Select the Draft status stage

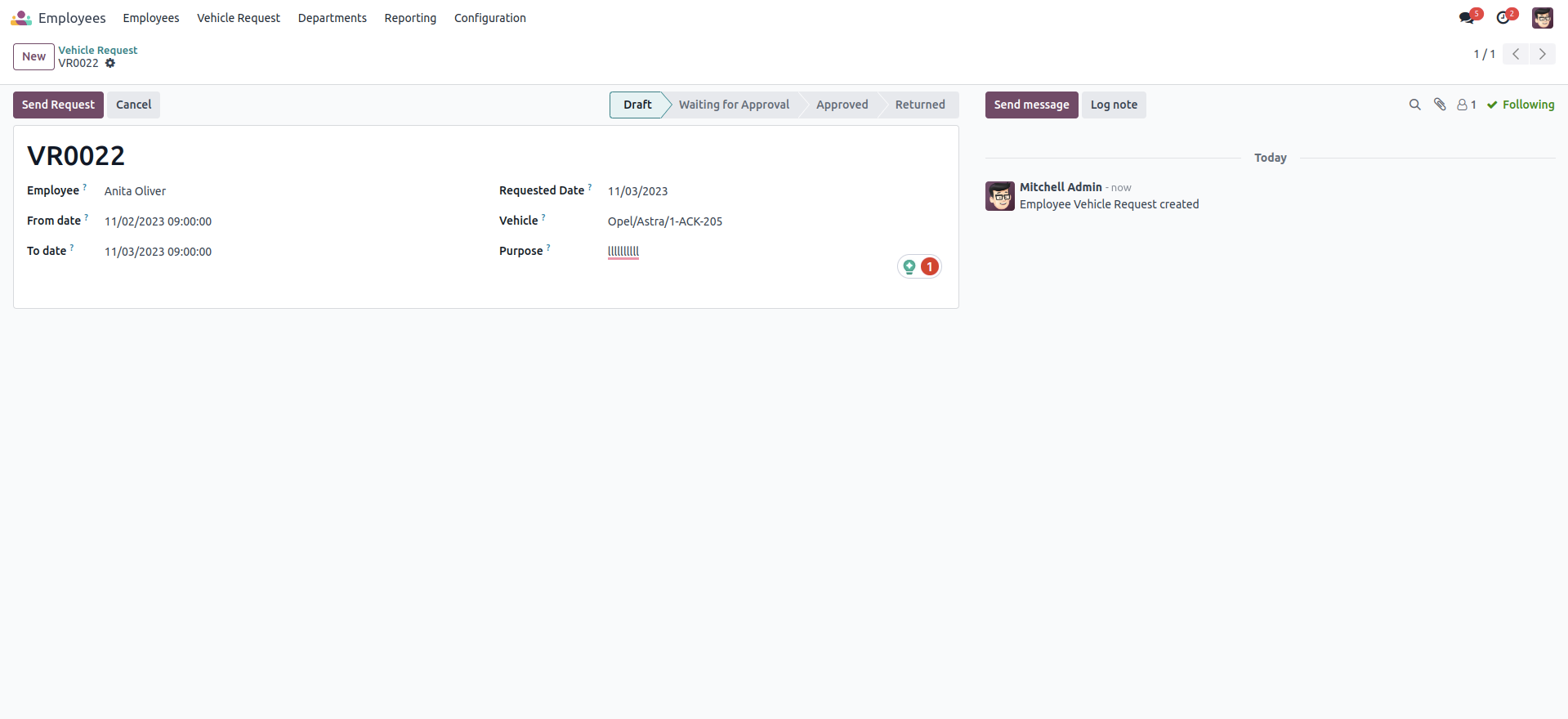[637, 105]
